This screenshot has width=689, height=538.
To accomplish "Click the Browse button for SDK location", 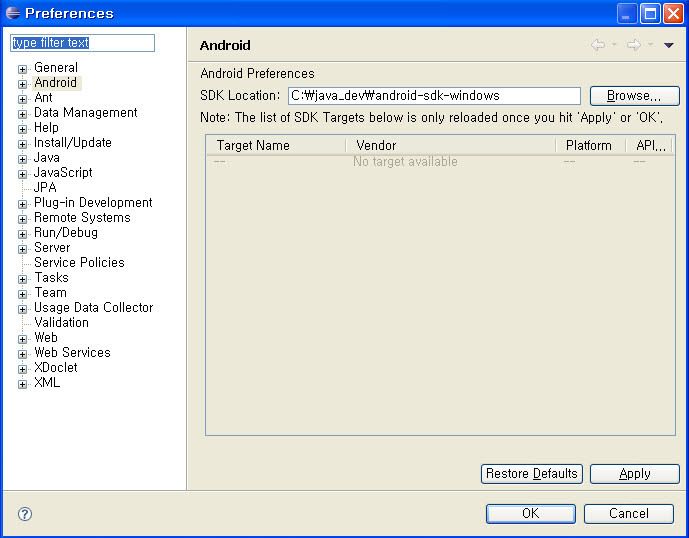I will pos(634,96).
